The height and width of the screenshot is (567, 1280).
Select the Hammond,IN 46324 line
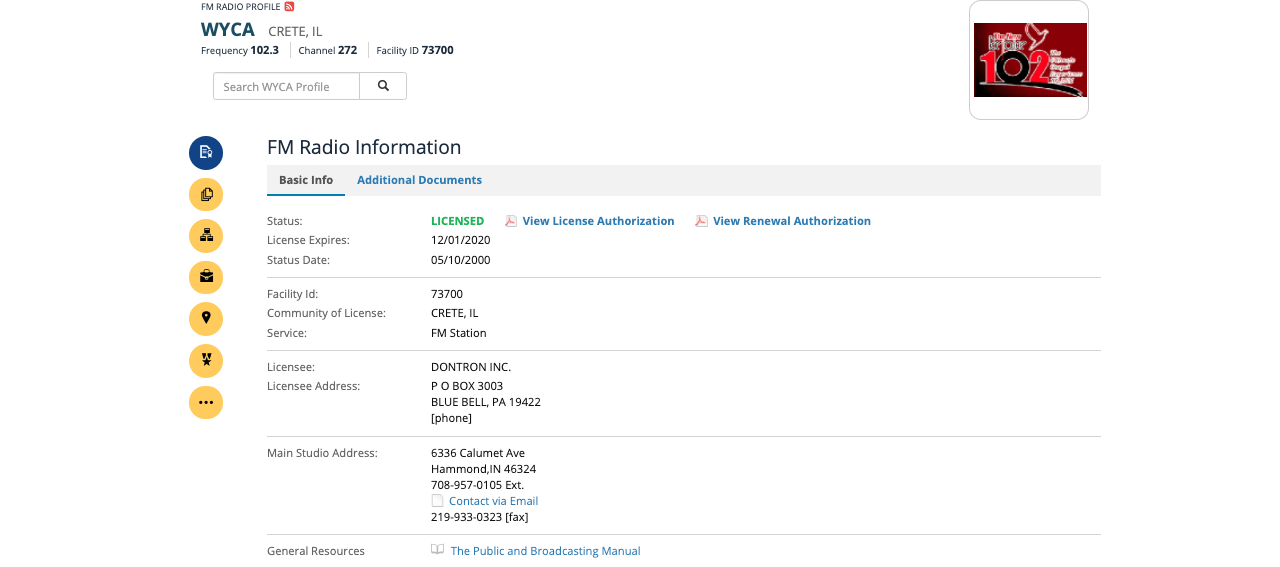(483, 469)
